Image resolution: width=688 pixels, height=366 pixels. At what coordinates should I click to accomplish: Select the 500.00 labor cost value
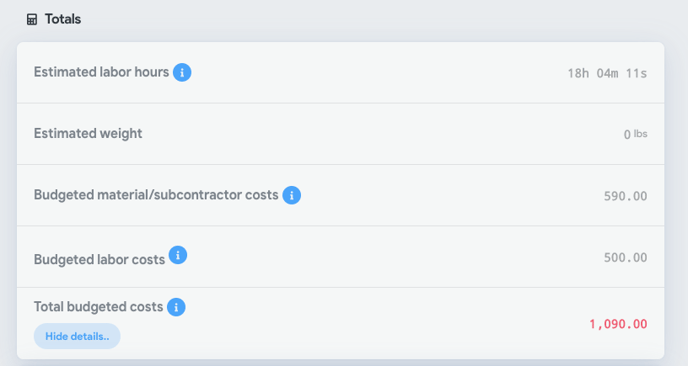point(625,258)
